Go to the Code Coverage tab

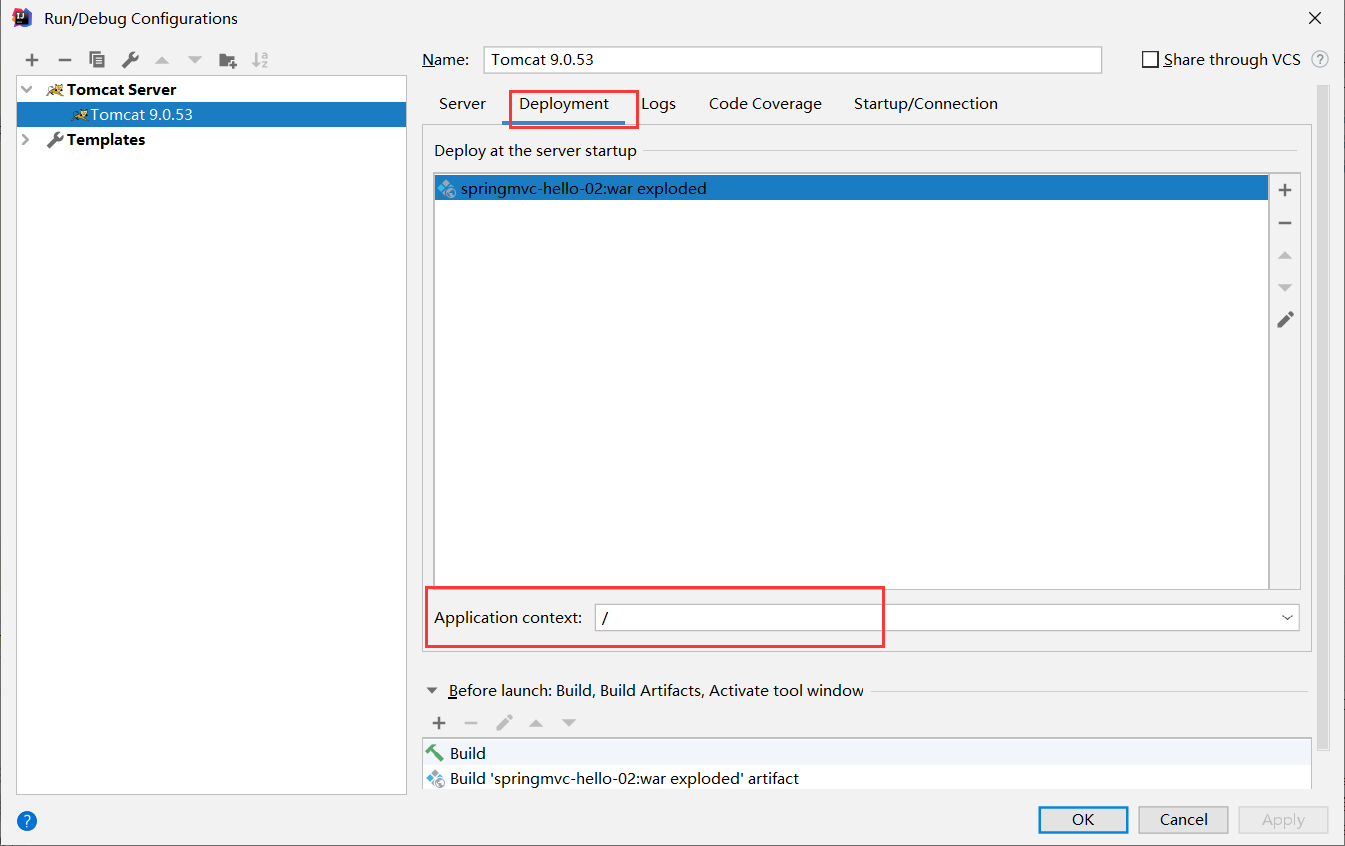click(765, 104)
